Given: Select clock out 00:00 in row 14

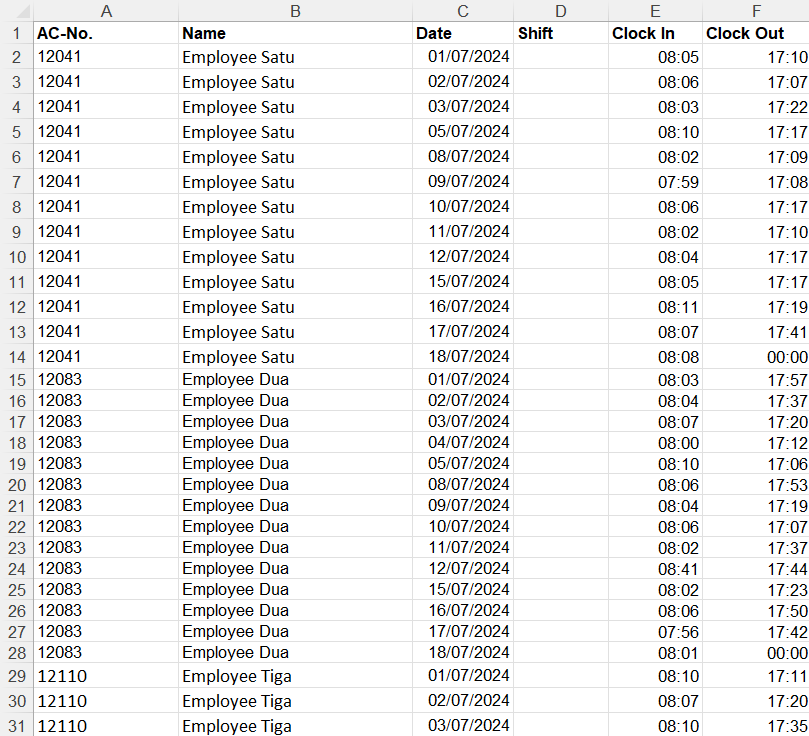Looking at the screenshot, I should 756,356.
